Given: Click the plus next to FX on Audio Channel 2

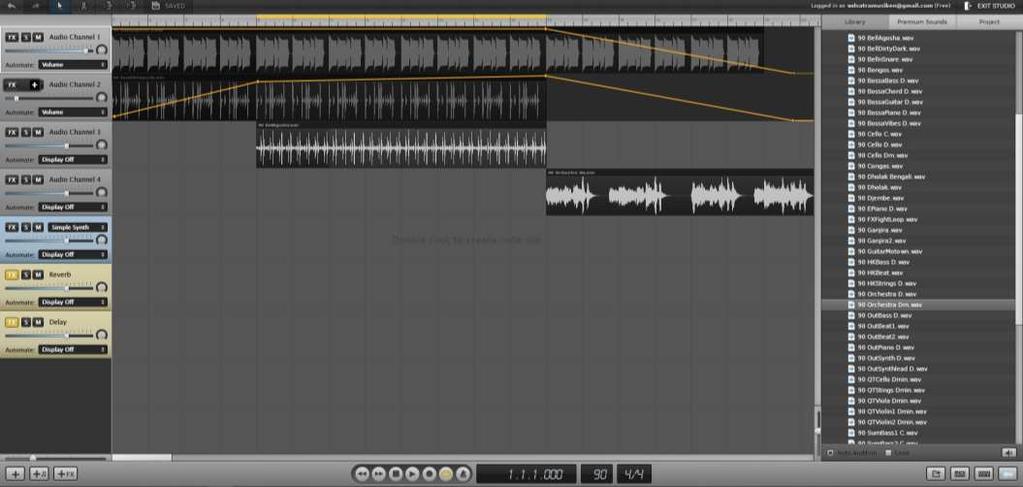Looking at the screenshot, I should pos(35,85).
